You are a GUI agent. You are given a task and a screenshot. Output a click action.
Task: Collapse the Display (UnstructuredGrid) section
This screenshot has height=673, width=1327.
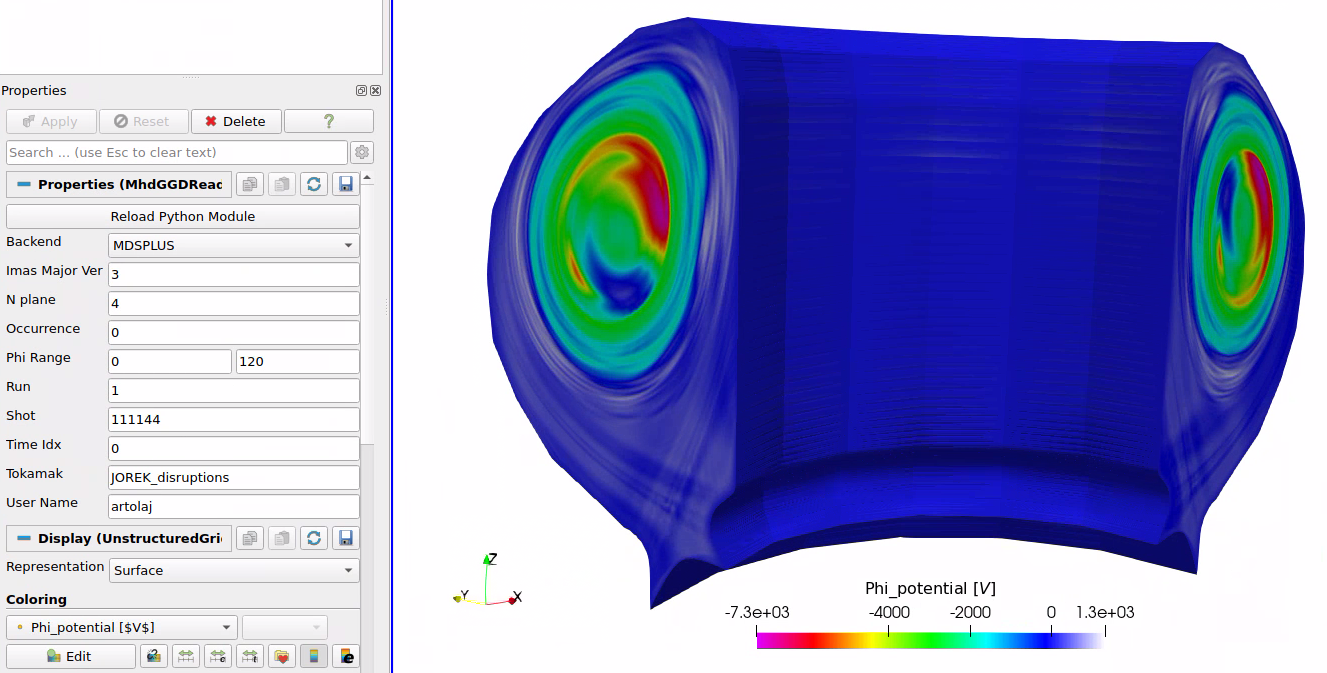(24, 539)
